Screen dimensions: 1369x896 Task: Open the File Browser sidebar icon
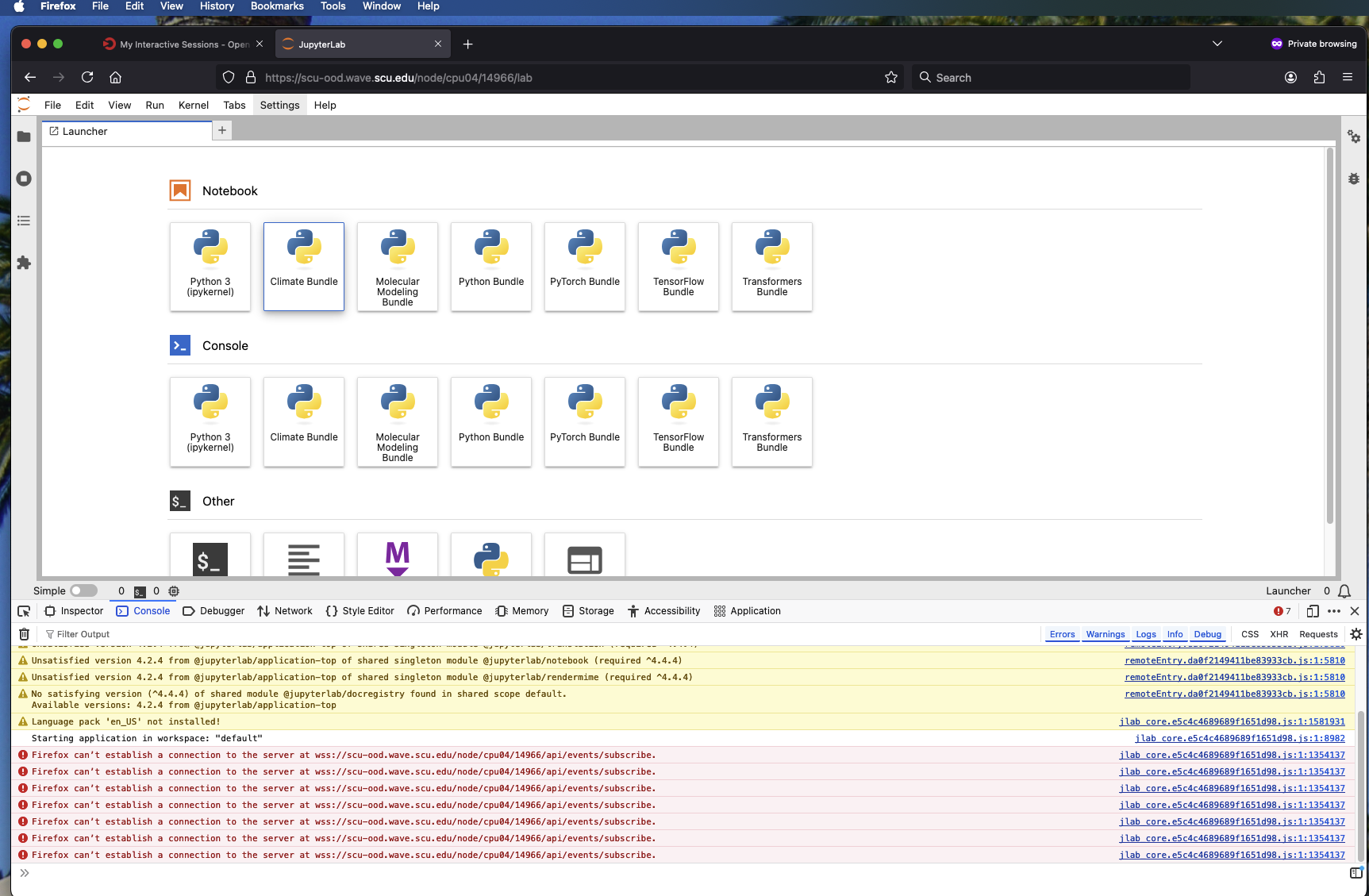click(x=24, y=137)
